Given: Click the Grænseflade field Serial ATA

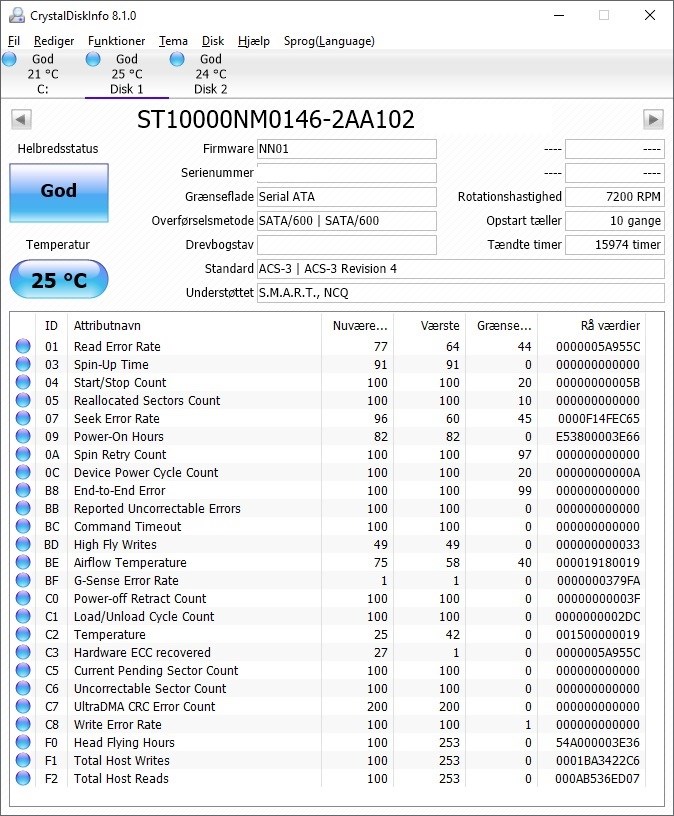Looking at the screenshot, I should pyautogui.click(x=347, y=197).
